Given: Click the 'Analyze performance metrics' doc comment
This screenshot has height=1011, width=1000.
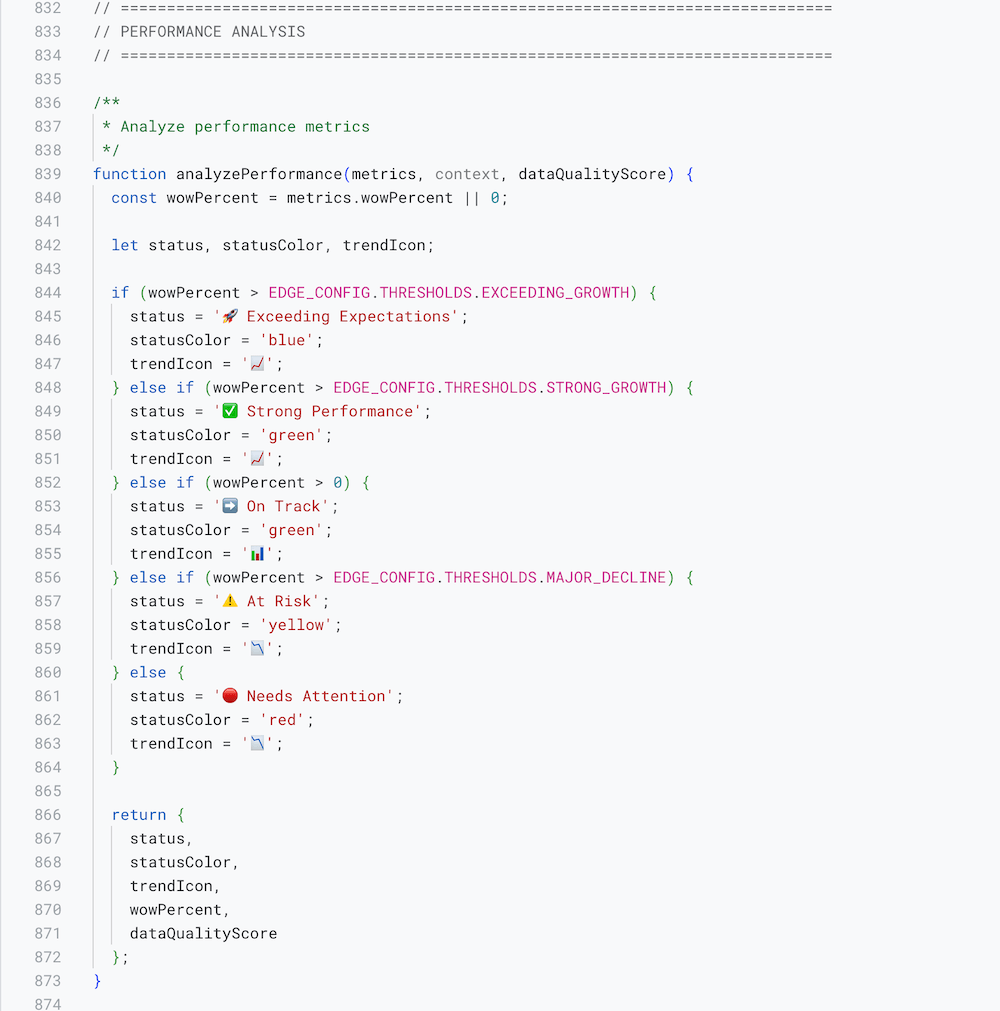Looking at the screenshot, I should [x=245, y=126].
